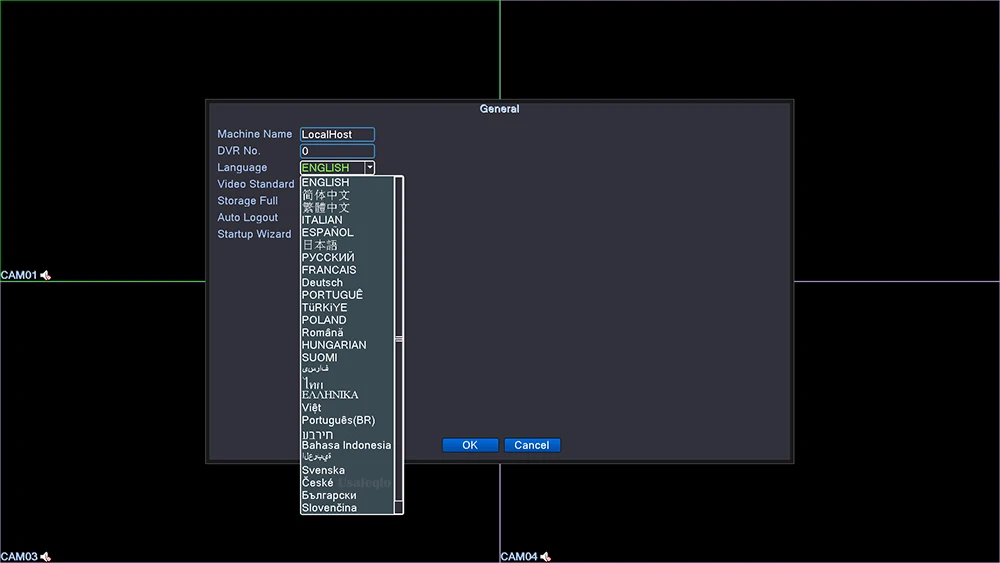
Task: Click the CAM04 channel label
Action: click(x=519, y=557)
